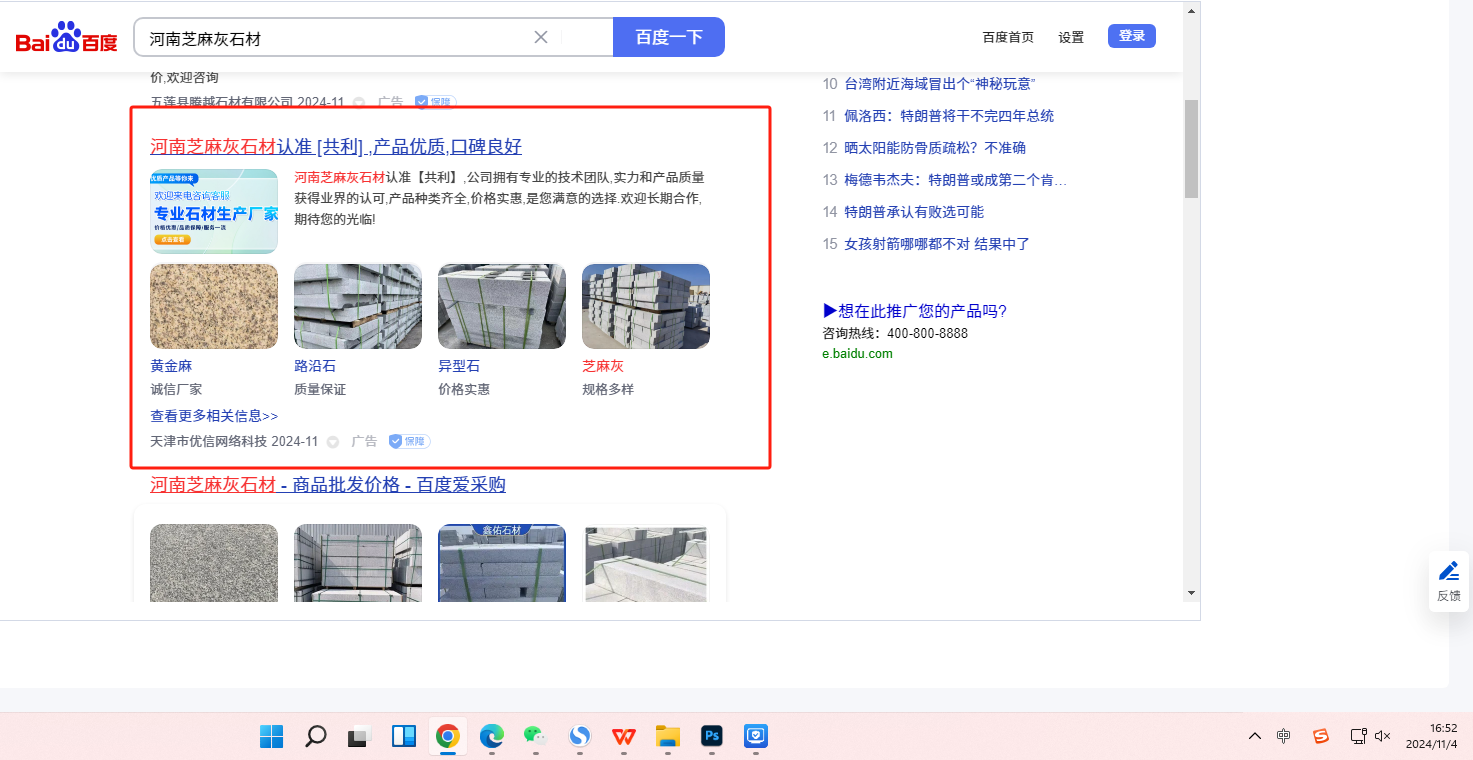Open Task View on the taskbar
Screen dimensions: 1473x760
tap(359, 737)
